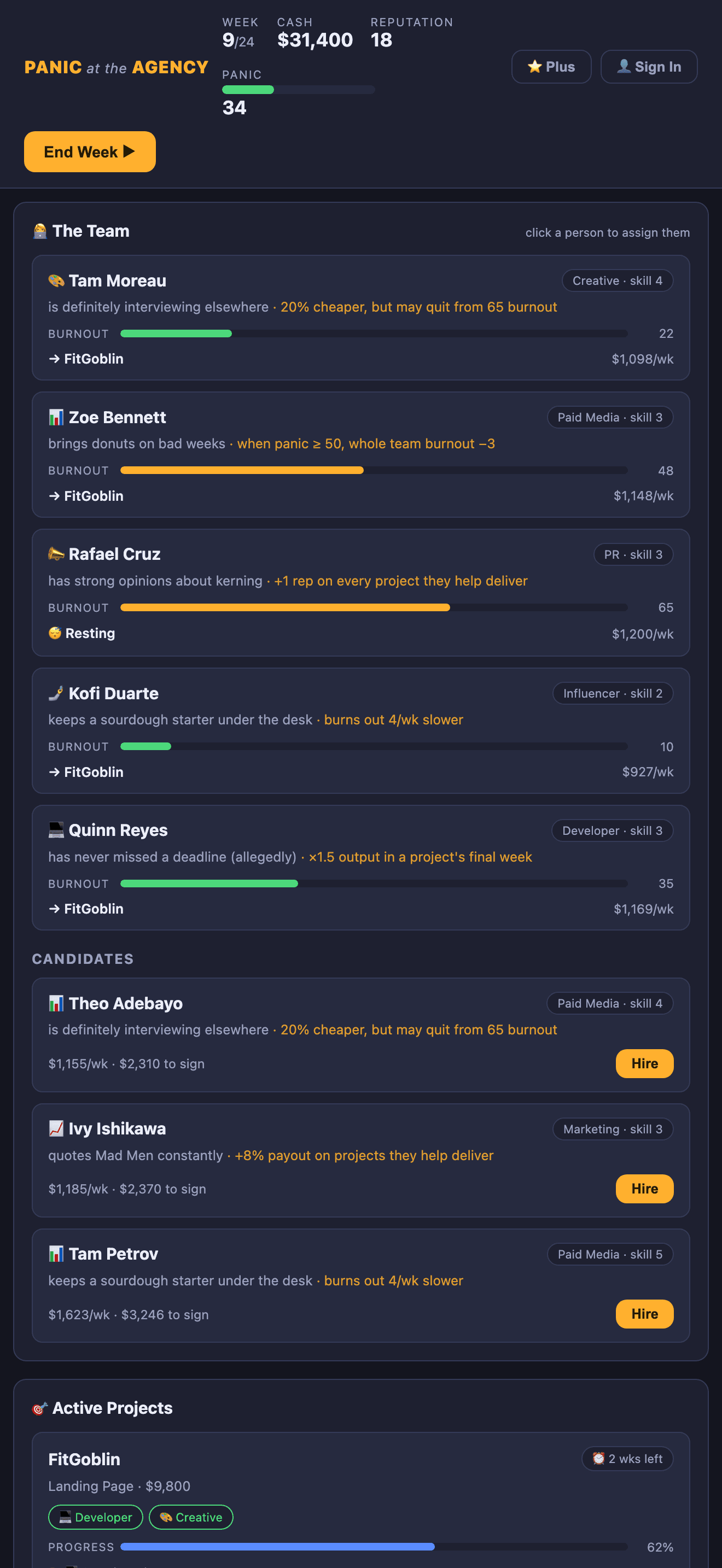The height and width of the screenshot is (1568, 722).
Task: End the current week
Action: pyautogui.click(x=90, y=151)
